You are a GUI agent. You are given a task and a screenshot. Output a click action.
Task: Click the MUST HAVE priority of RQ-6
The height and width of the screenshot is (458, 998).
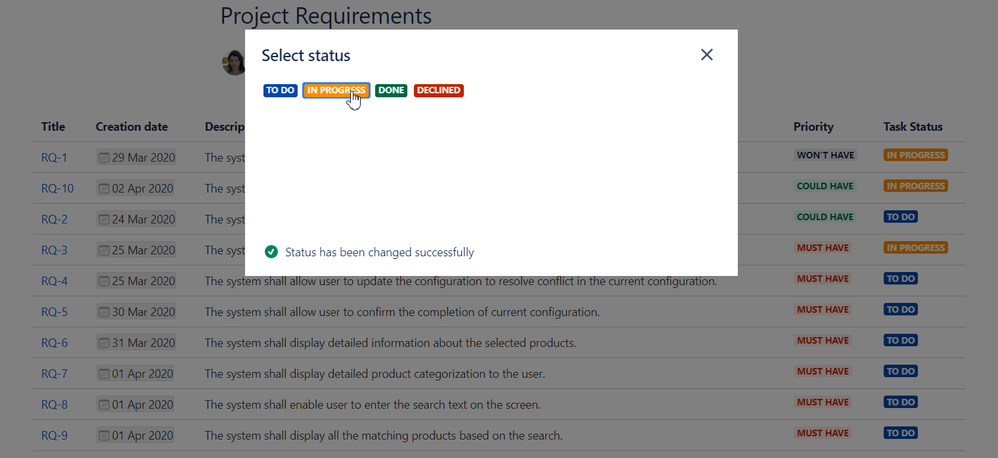pyautogui.click(x=823, y=340)
